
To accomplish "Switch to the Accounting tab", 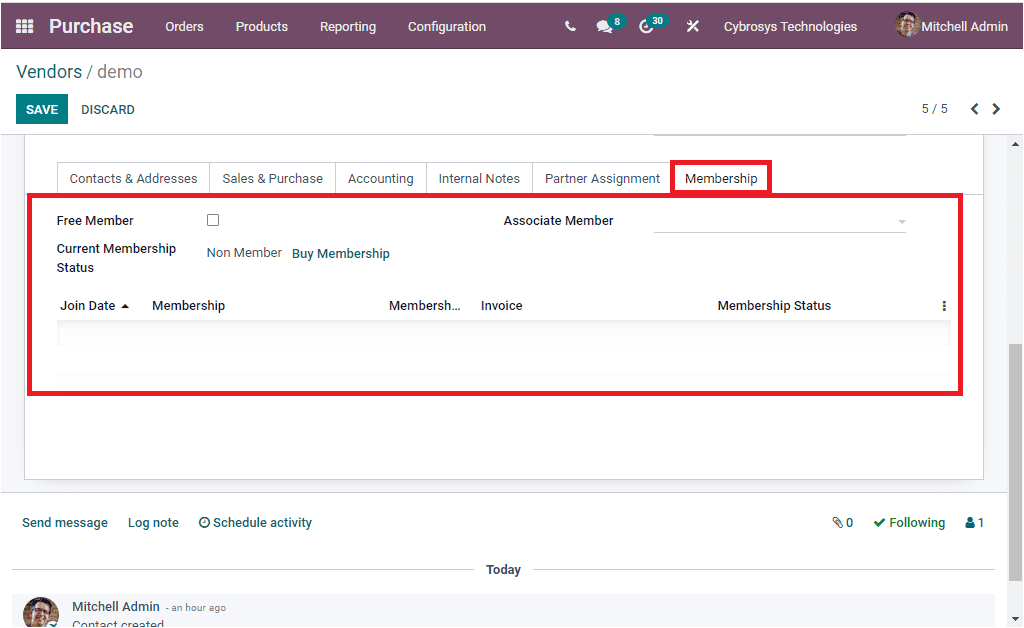I will [x=380, y=178].
